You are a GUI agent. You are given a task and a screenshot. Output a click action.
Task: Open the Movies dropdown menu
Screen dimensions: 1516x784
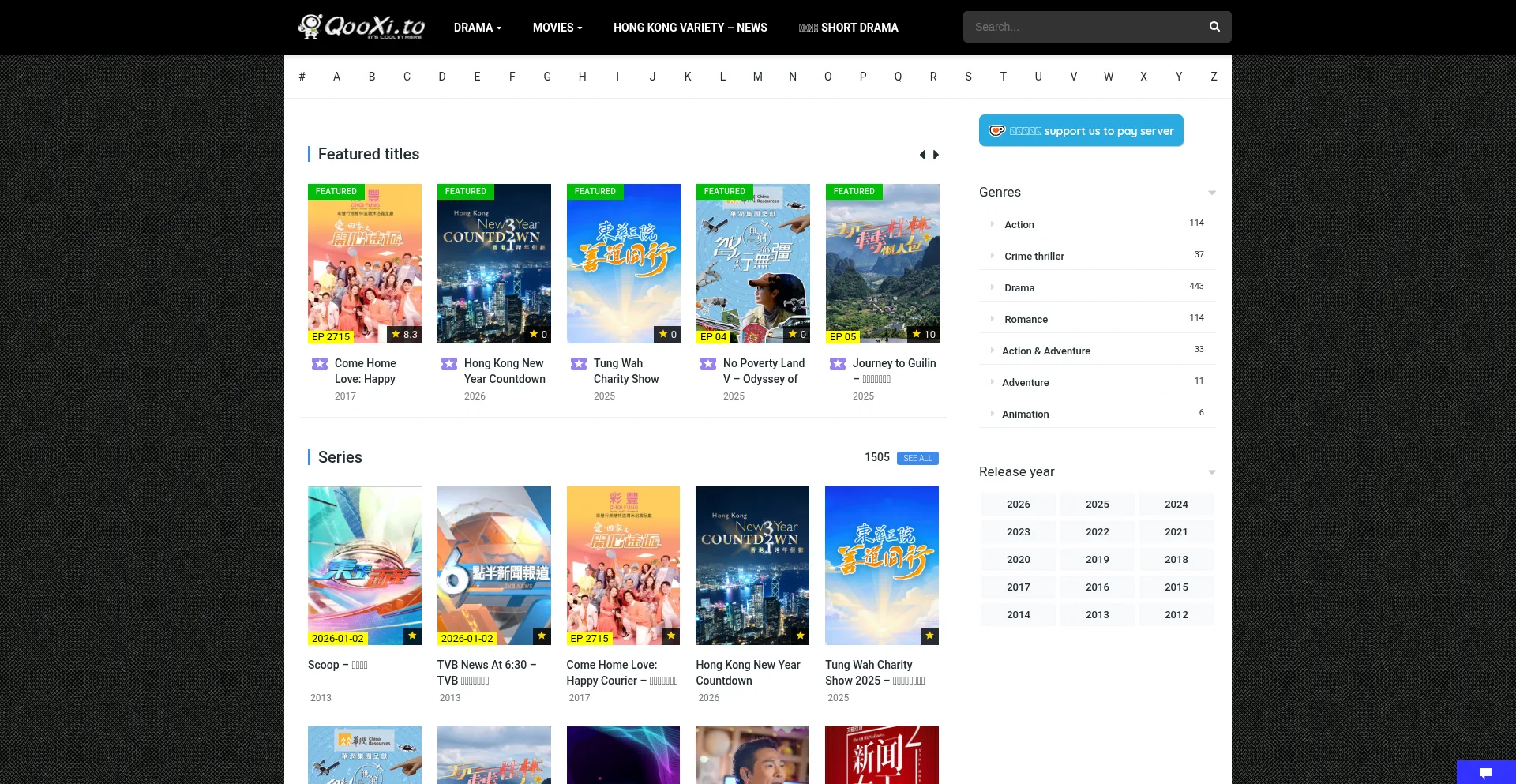[x=557, y=28]
